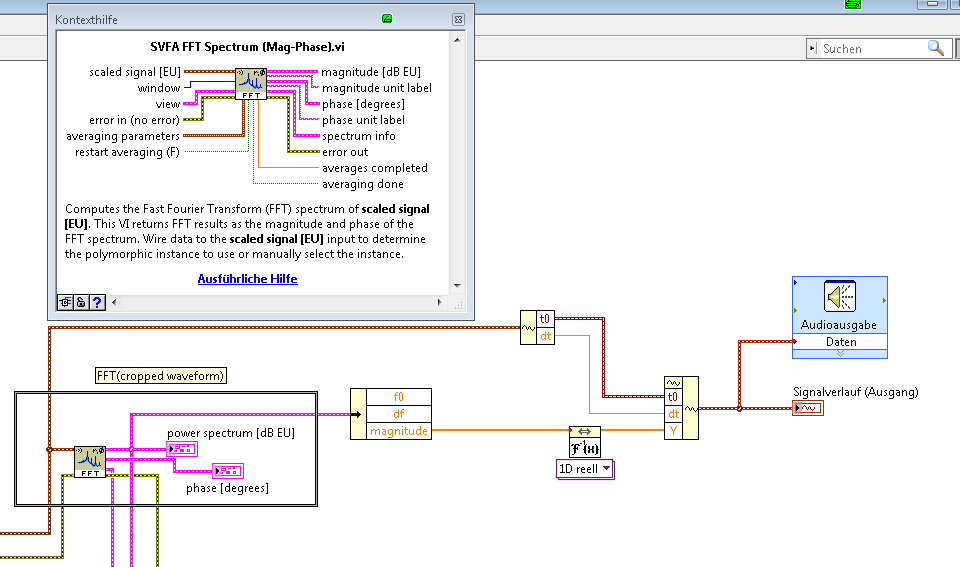Click the Signalverlauf (Ausgang) indicator terminal
The image size is (960, 567).
pos(808,408)
